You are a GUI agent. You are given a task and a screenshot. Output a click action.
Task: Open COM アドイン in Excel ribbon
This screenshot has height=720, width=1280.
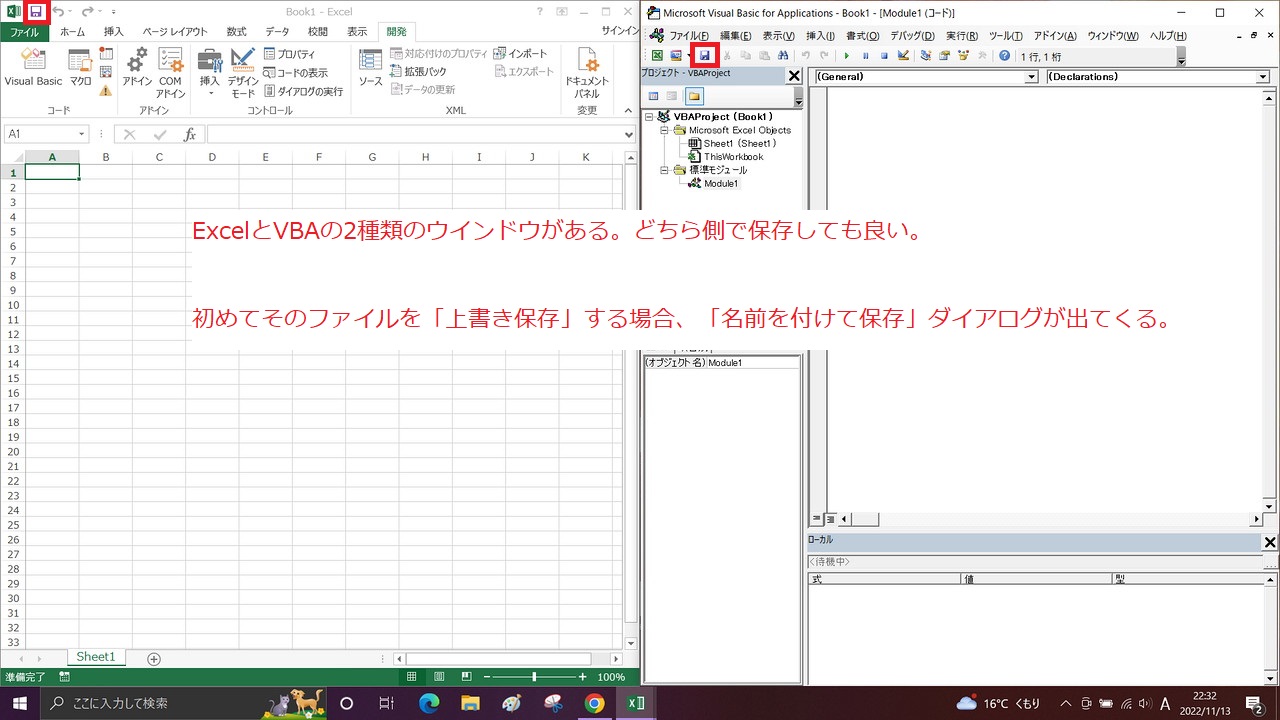pyautogui.click(x=170, y=72)
